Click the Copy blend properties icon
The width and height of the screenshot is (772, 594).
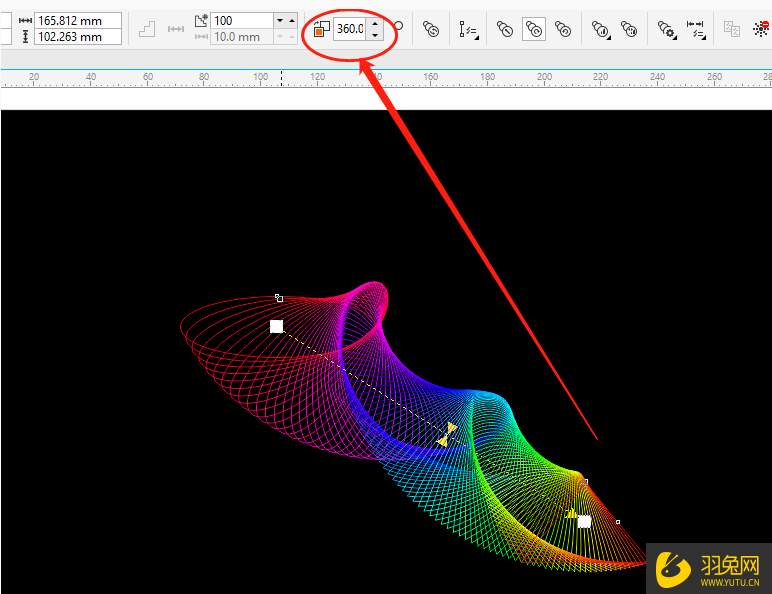[732, 30]
